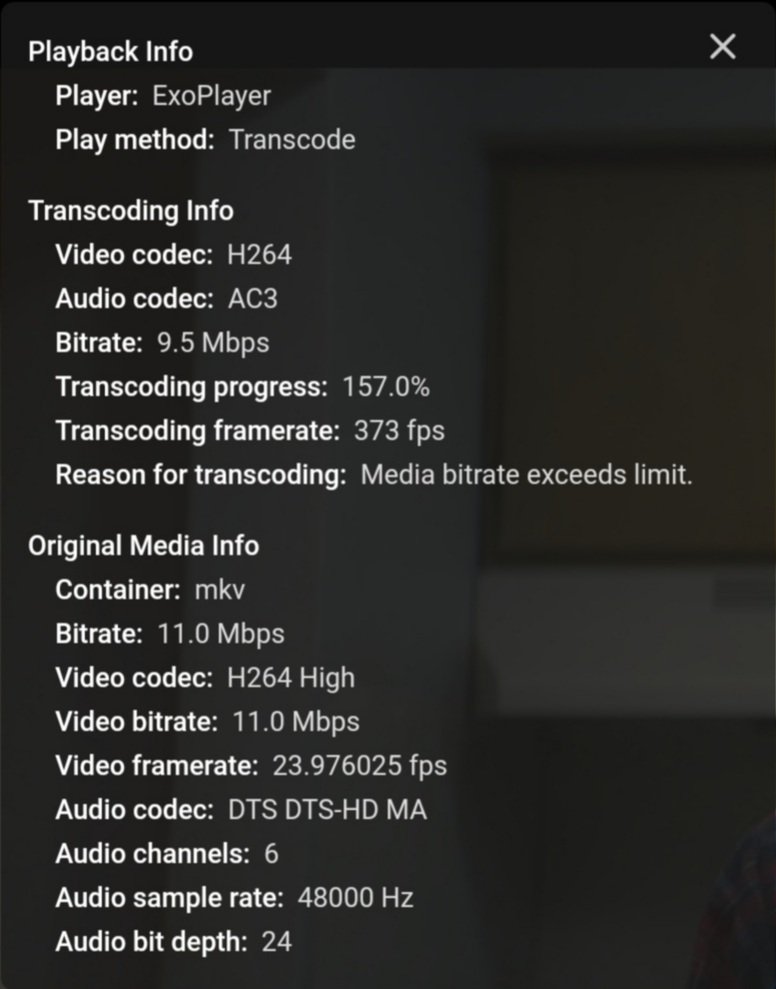Click the reason for transcoding message

point(526,474)
